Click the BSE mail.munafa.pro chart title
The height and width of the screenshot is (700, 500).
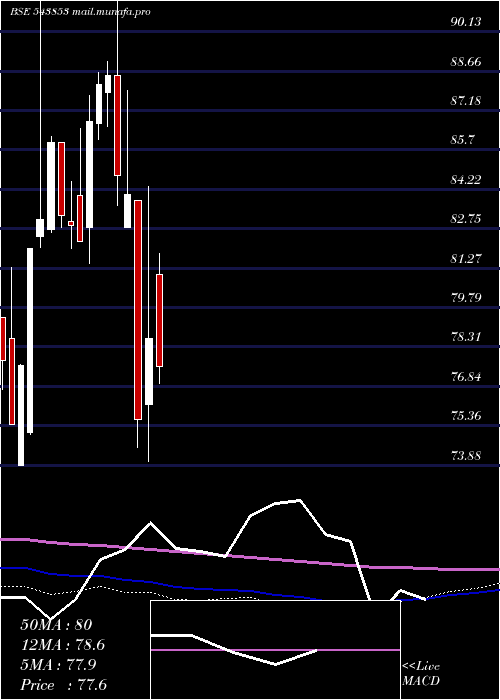tap(80, 12)
